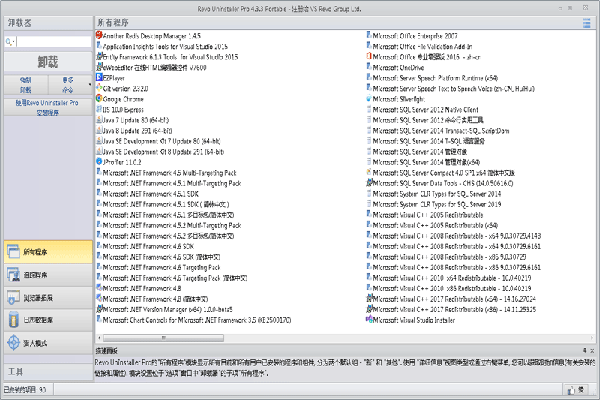Click the Microsoft Silverlight icon
The height and width of the screenshot is (400, 600).
369,98
